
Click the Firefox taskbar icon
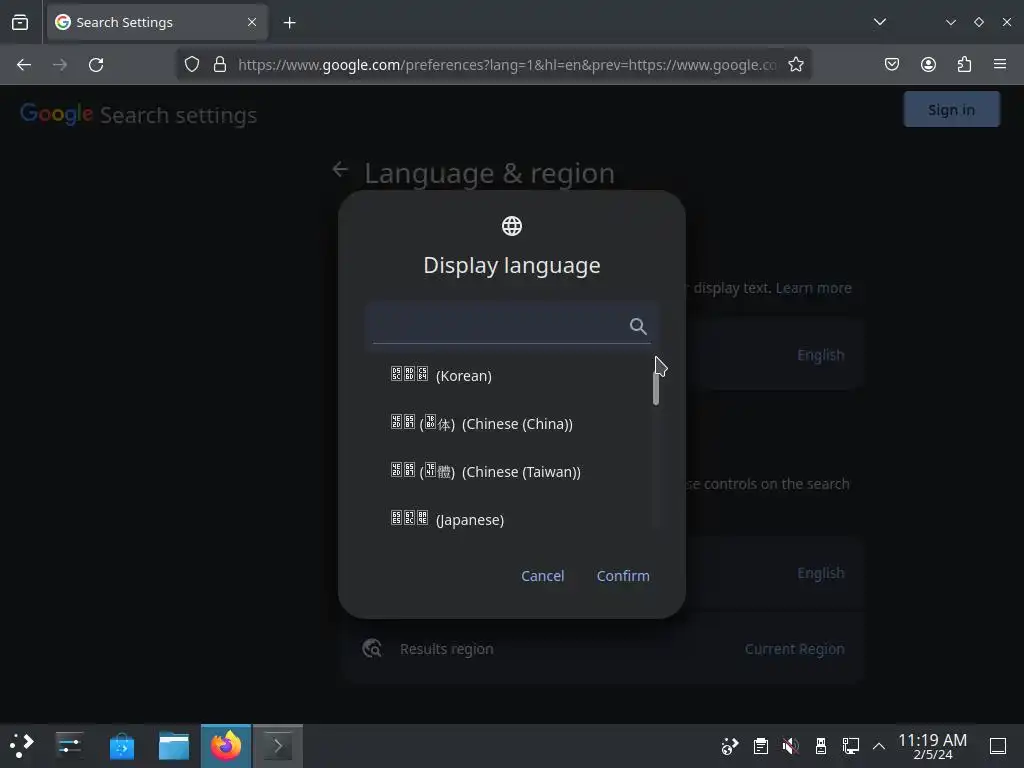[225, 746]
